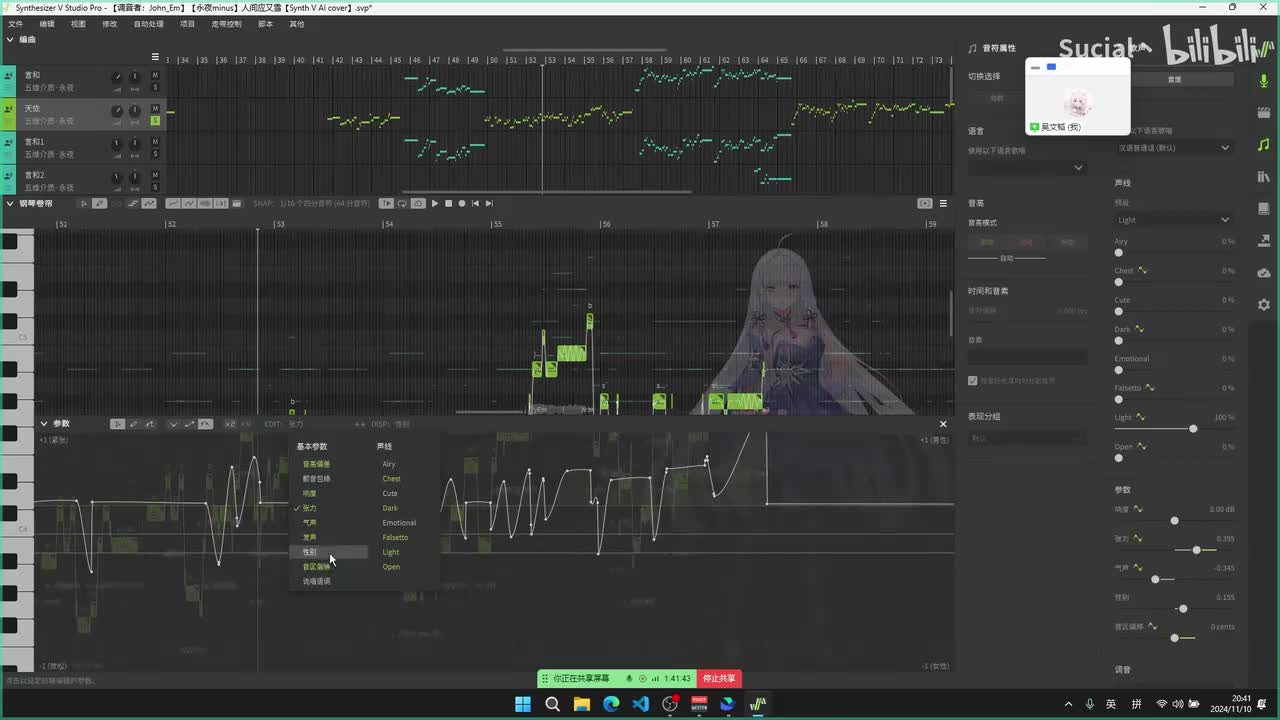Open the library panel in sidebar
The image size is (1280, 720).
[x=1264, y=177]
